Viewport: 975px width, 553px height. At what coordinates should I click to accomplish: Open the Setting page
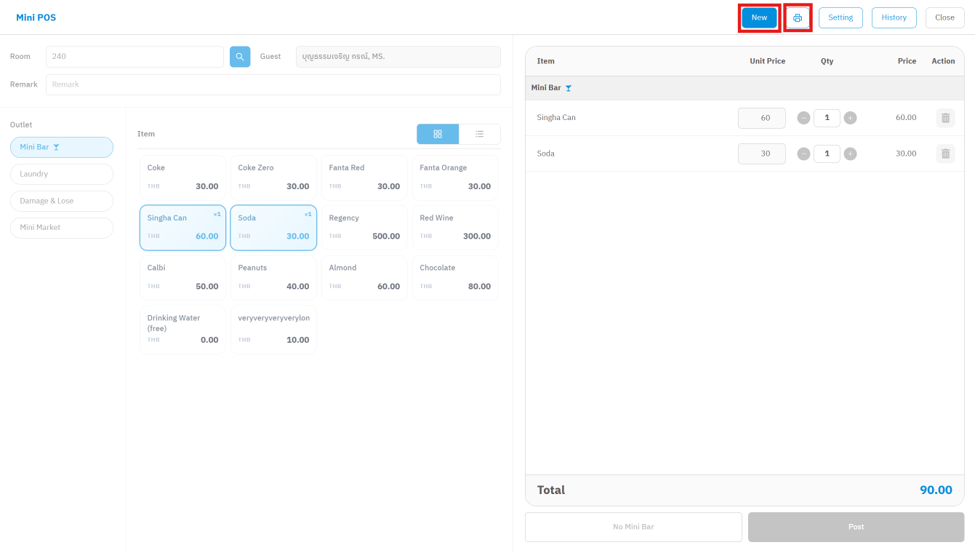[x=840, y=17]
